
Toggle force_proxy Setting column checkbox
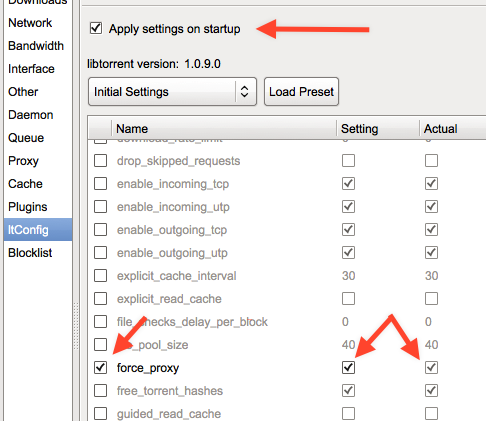(348, 368)
